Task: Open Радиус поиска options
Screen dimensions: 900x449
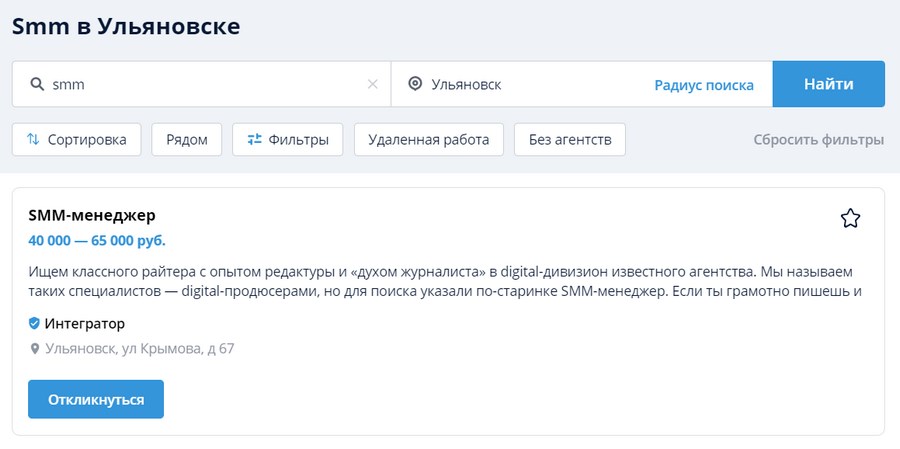Action: click(x=704, y=85)
